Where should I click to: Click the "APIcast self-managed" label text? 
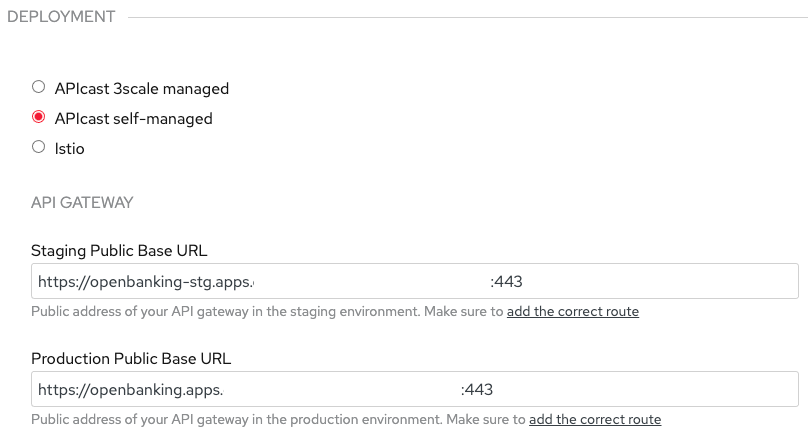click(133, 118)
